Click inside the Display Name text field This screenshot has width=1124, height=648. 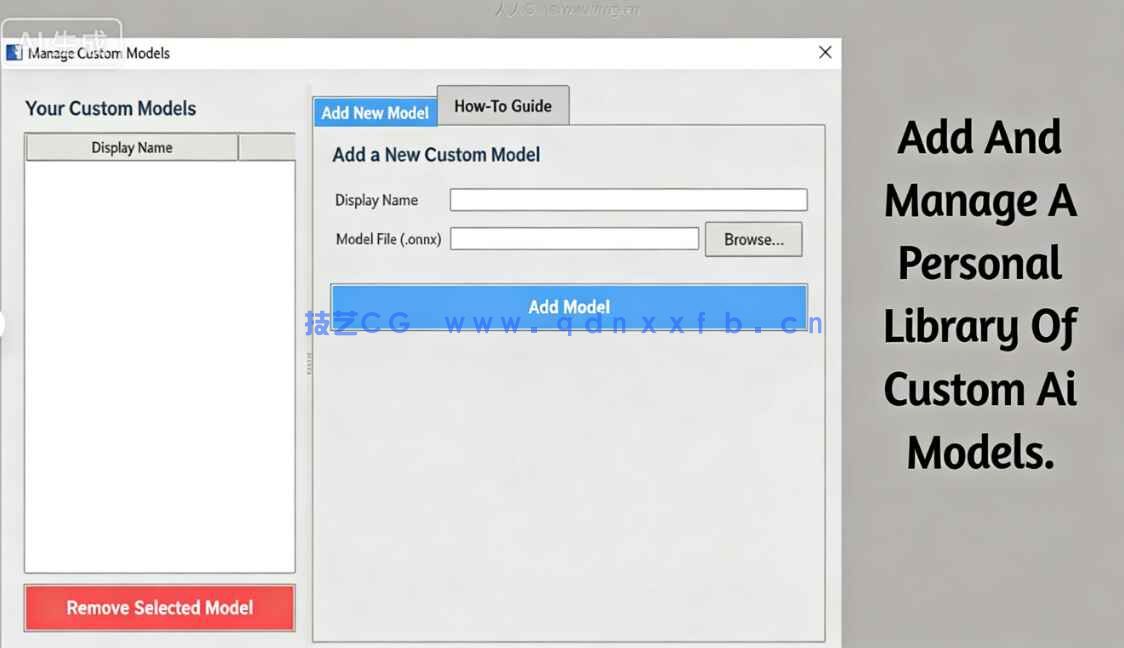coord(628,199)
